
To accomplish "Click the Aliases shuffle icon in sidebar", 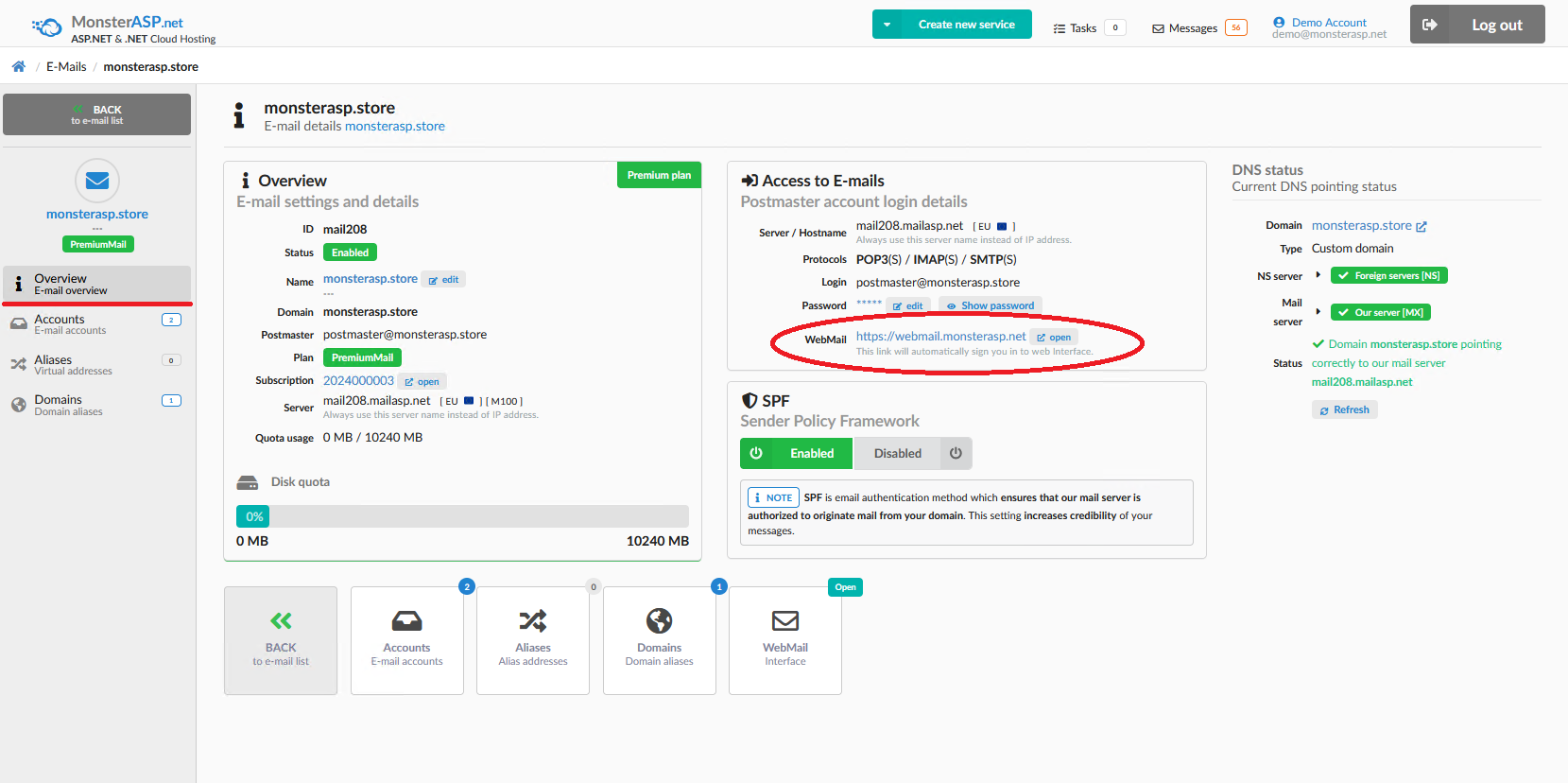I will coord(19,364).
